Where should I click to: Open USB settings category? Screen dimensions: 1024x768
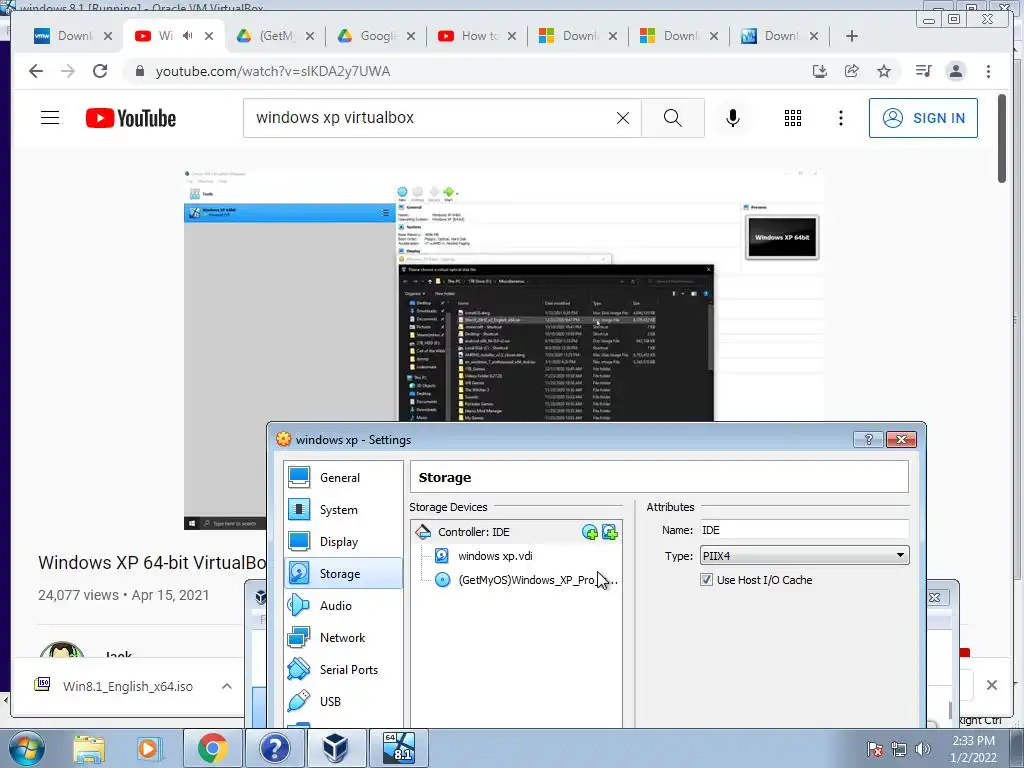click(x=344, y=701)
